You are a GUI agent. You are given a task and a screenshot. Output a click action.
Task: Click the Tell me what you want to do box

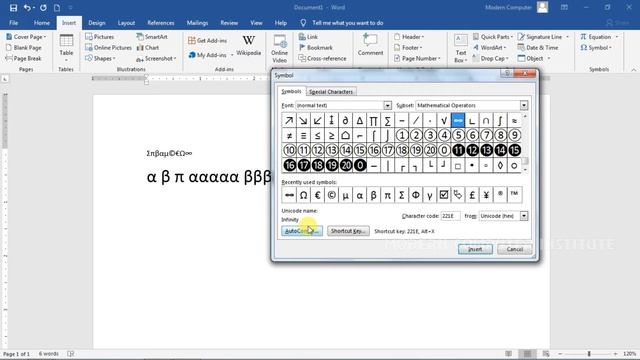pos(347,23)
